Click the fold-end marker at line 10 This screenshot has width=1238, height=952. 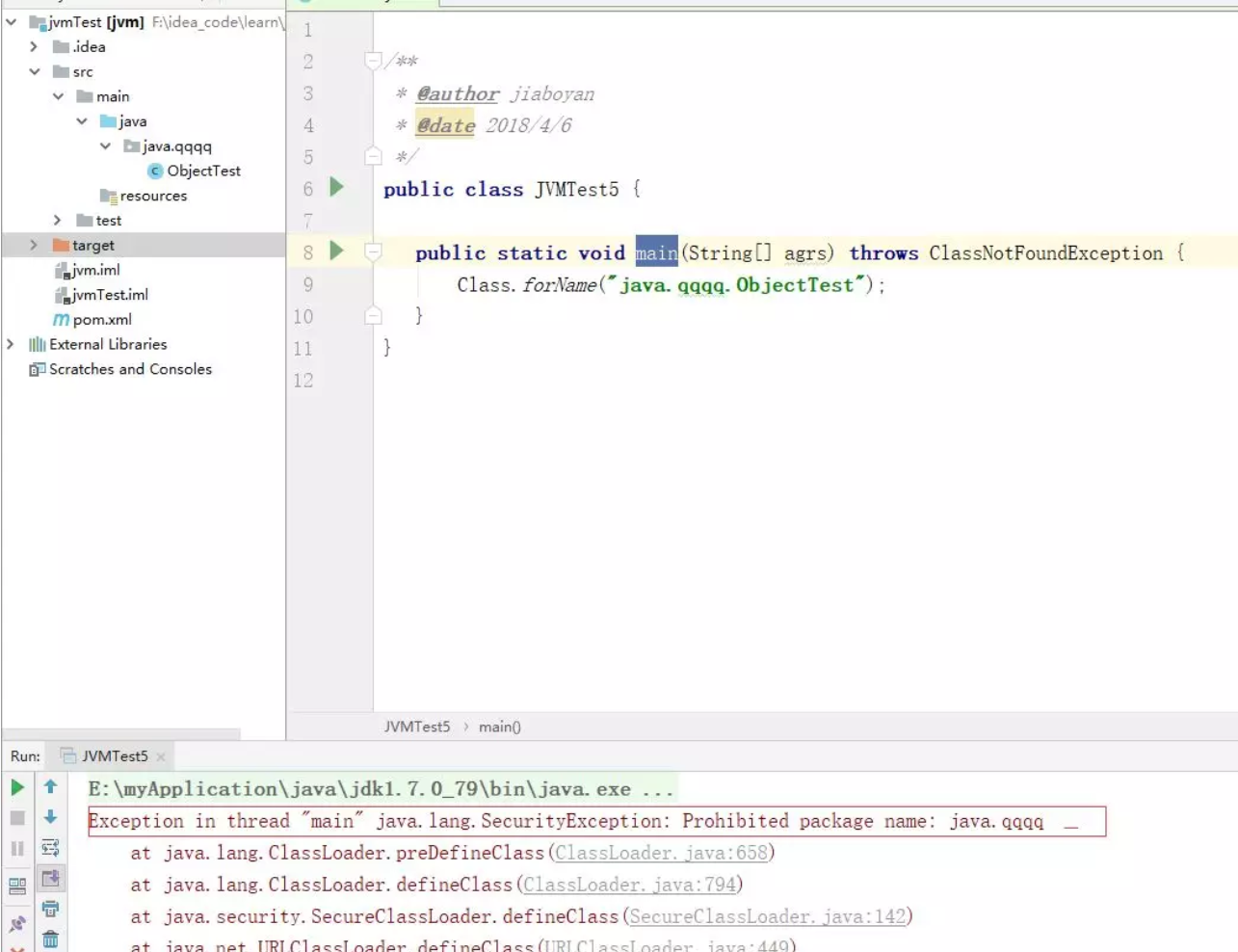coord(373,315)
